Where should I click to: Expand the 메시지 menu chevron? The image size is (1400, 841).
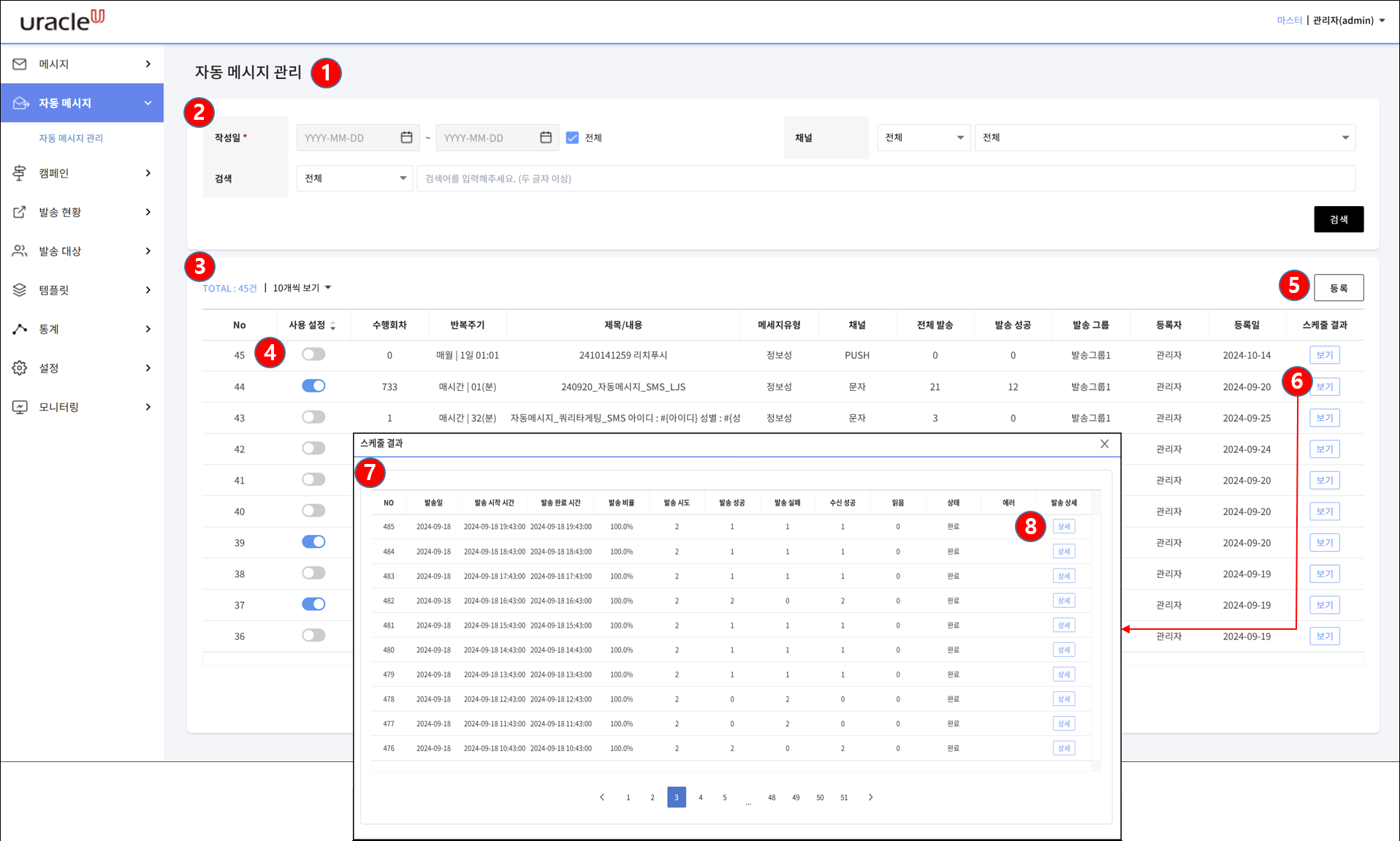click(x=148, y=64)
